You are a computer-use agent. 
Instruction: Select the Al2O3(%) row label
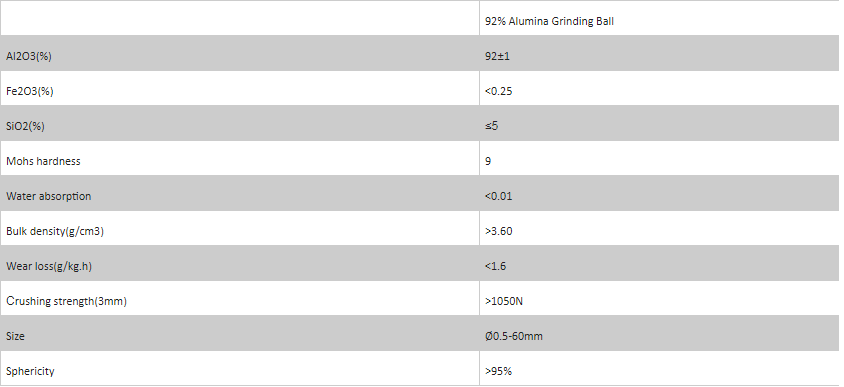pos(29,56)
